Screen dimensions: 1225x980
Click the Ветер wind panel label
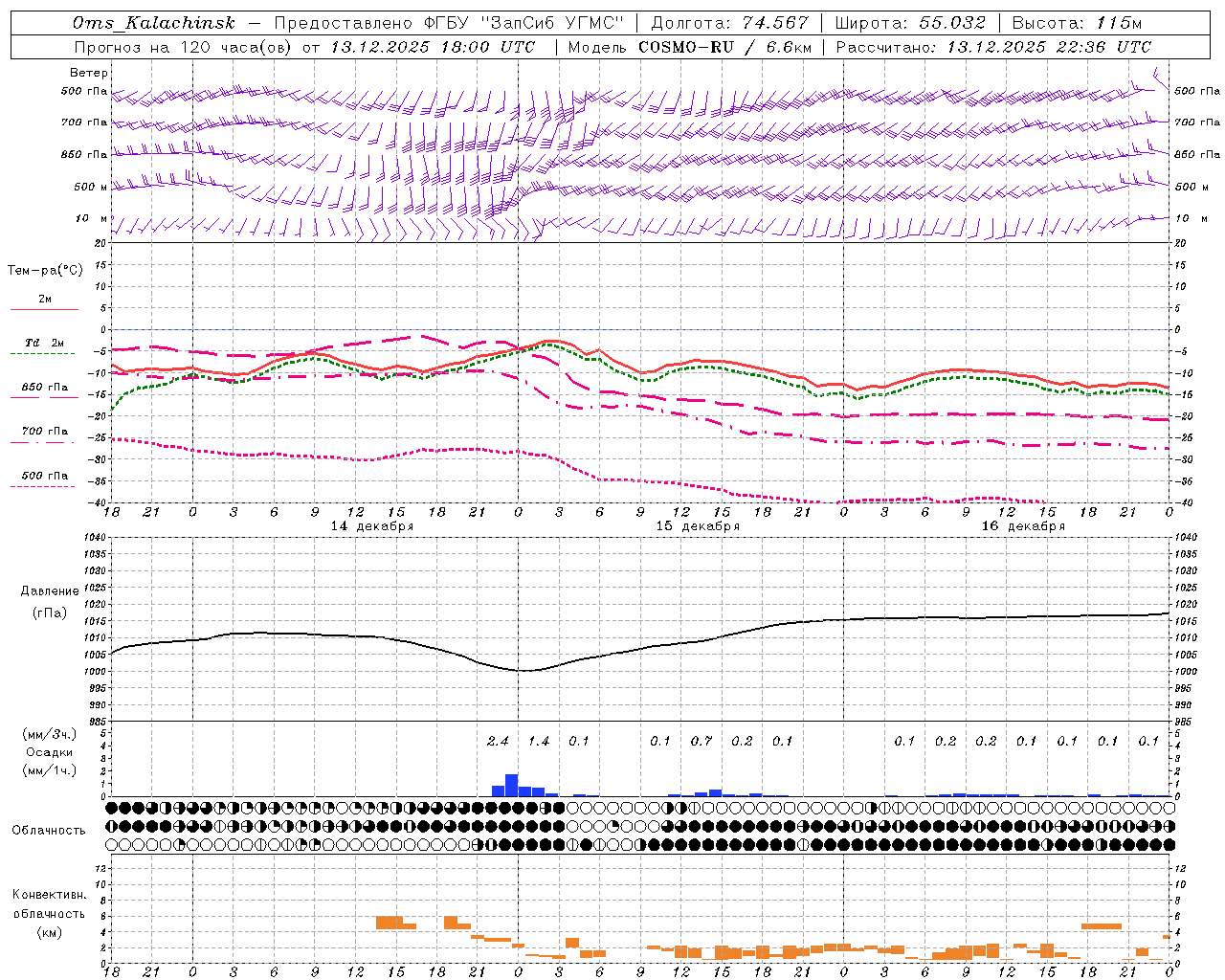(89, 73)
